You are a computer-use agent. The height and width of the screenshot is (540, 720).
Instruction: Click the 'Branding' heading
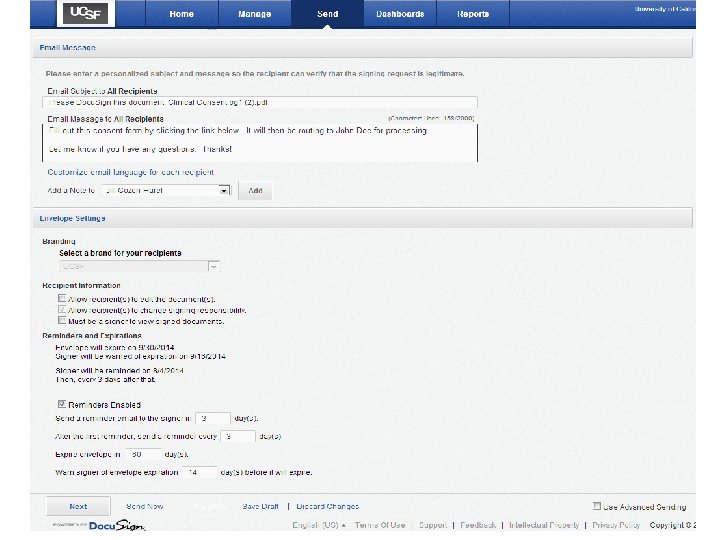pos(59,241)
